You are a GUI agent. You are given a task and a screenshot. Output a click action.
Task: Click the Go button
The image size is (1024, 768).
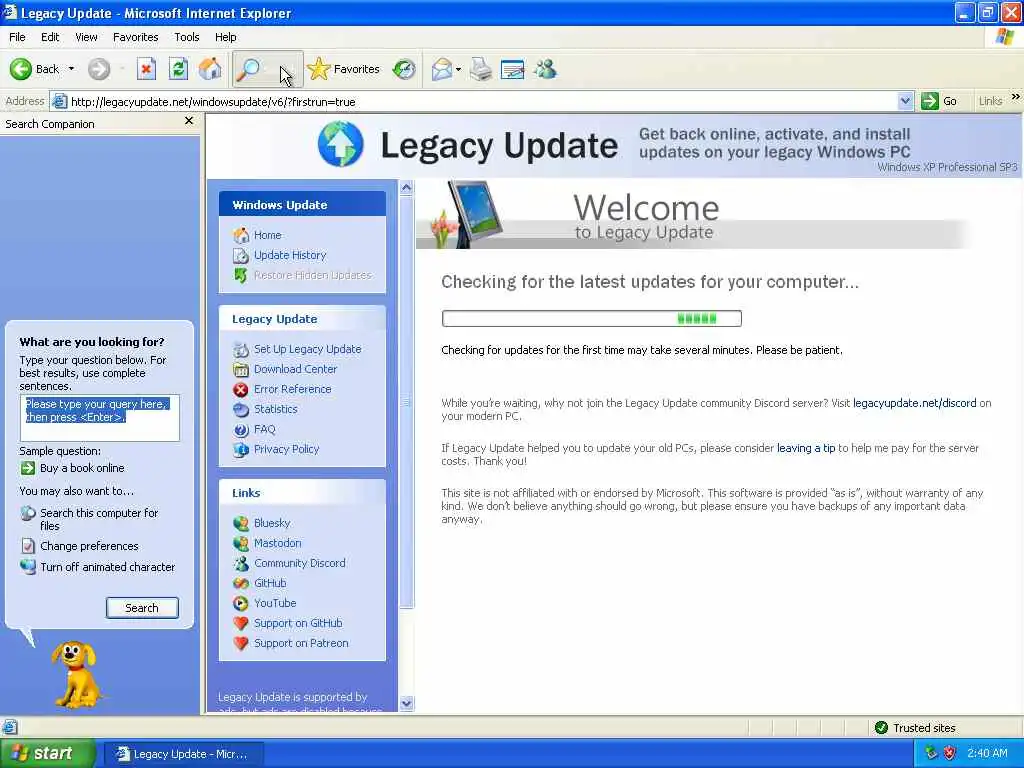click(939, 102)
